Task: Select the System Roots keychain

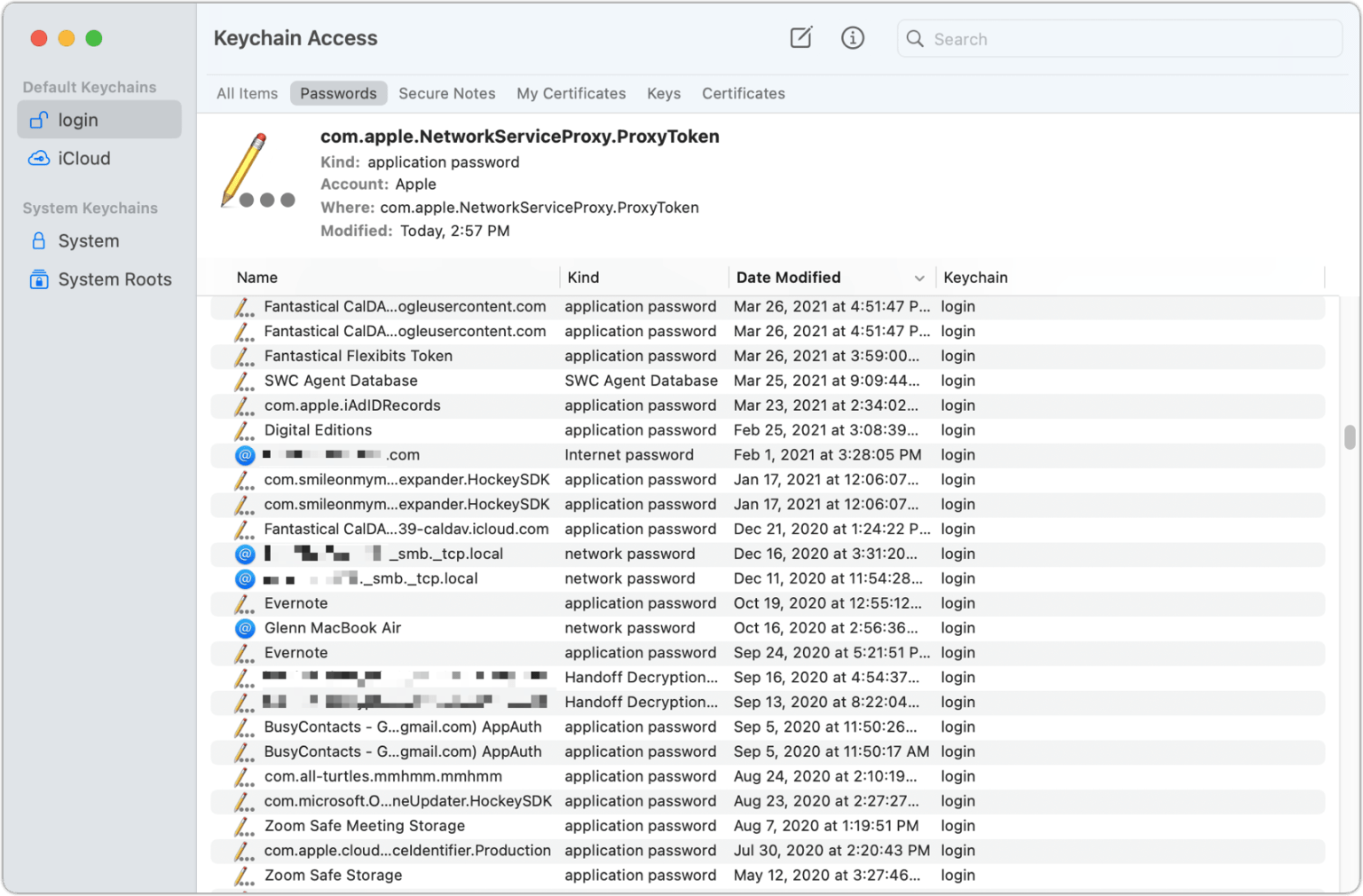Action: (114, 279)
